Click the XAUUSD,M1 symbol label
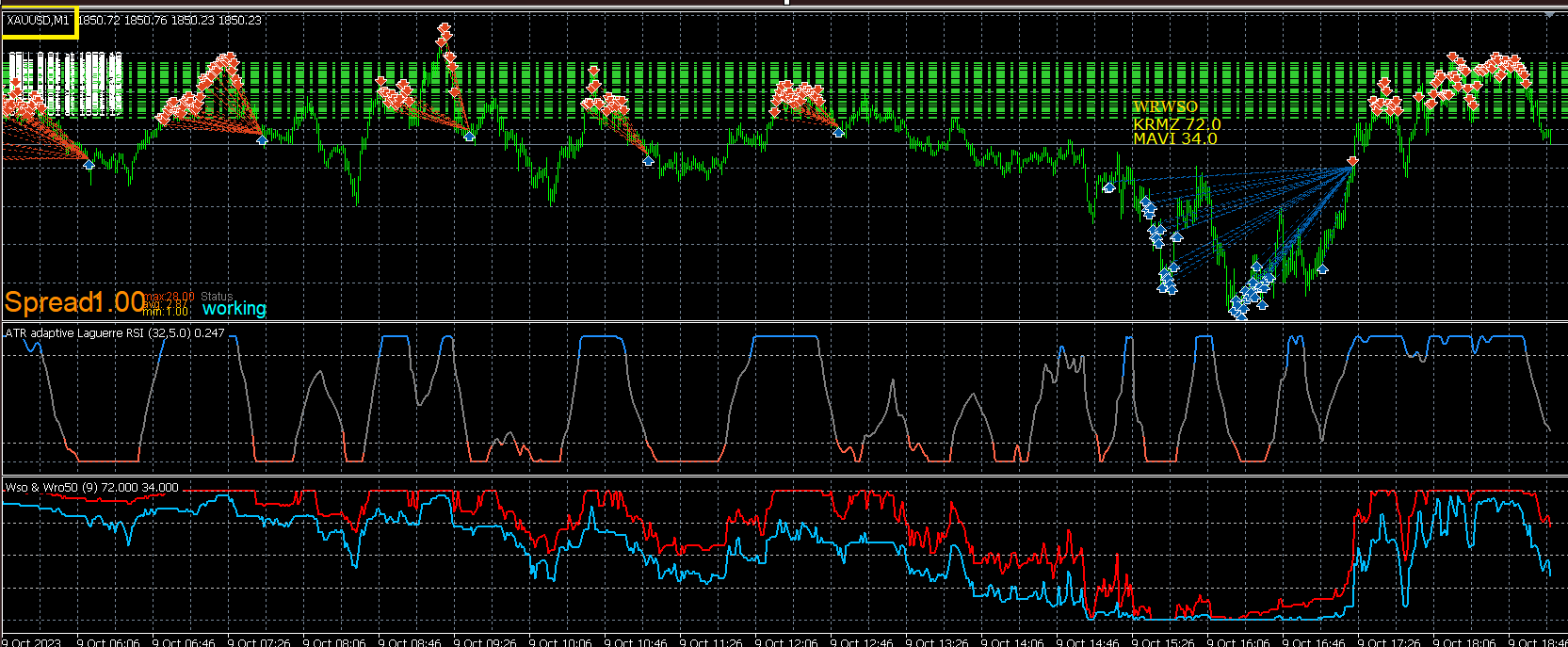This screenshot has height=647, width=1568. [x=38, y=20]
